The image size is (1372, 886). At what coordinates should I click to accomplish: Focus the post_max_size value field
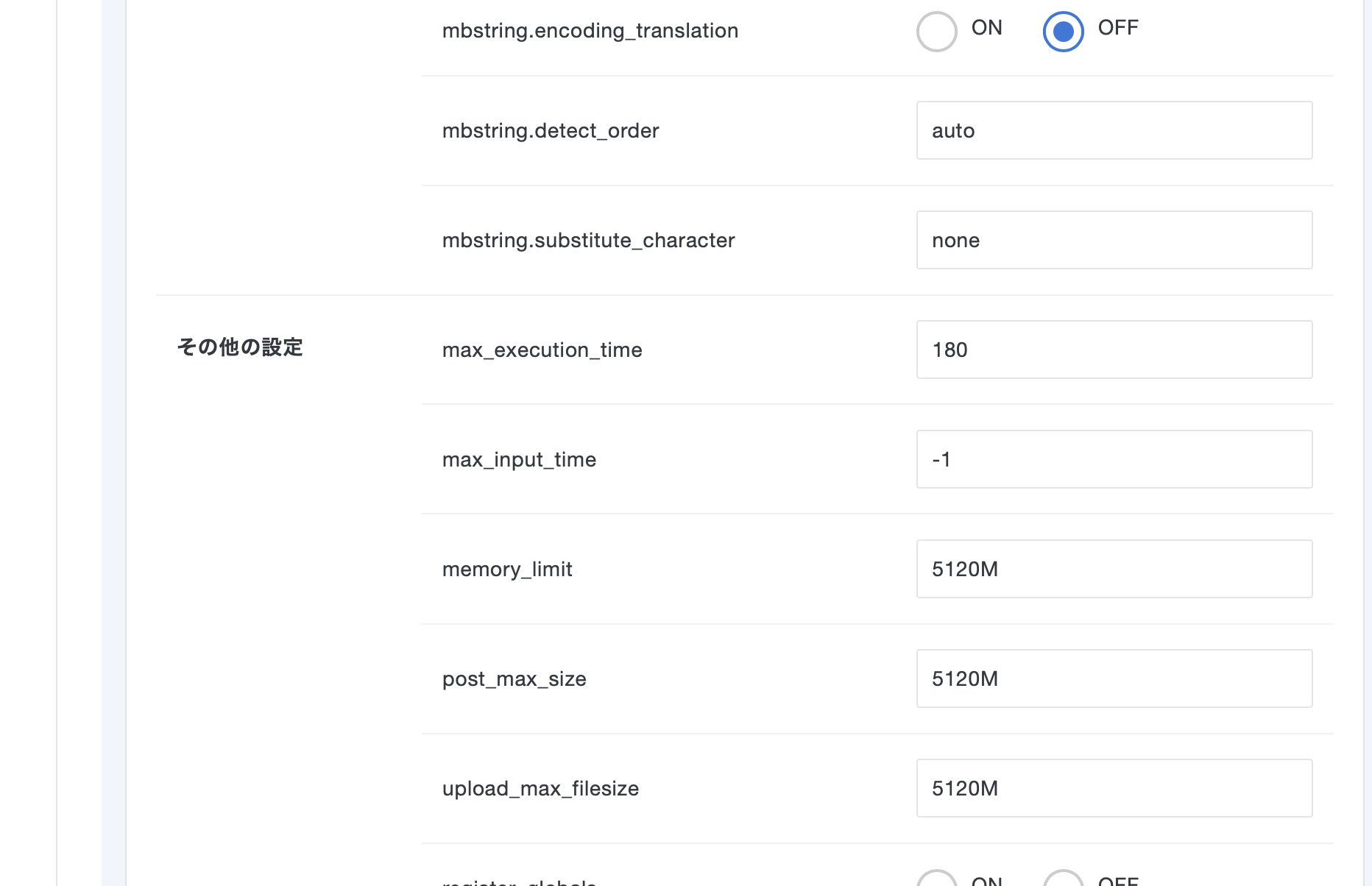(1114, 678)
